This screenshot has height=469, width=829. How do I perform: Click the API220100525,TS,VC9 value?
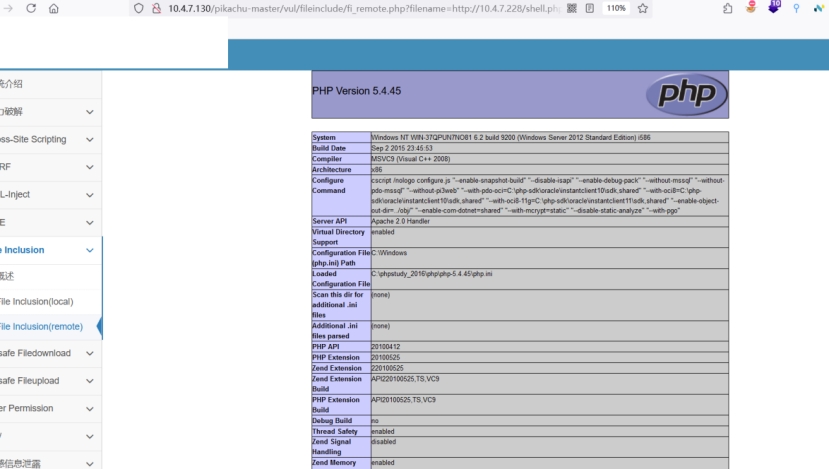point(405,379)
